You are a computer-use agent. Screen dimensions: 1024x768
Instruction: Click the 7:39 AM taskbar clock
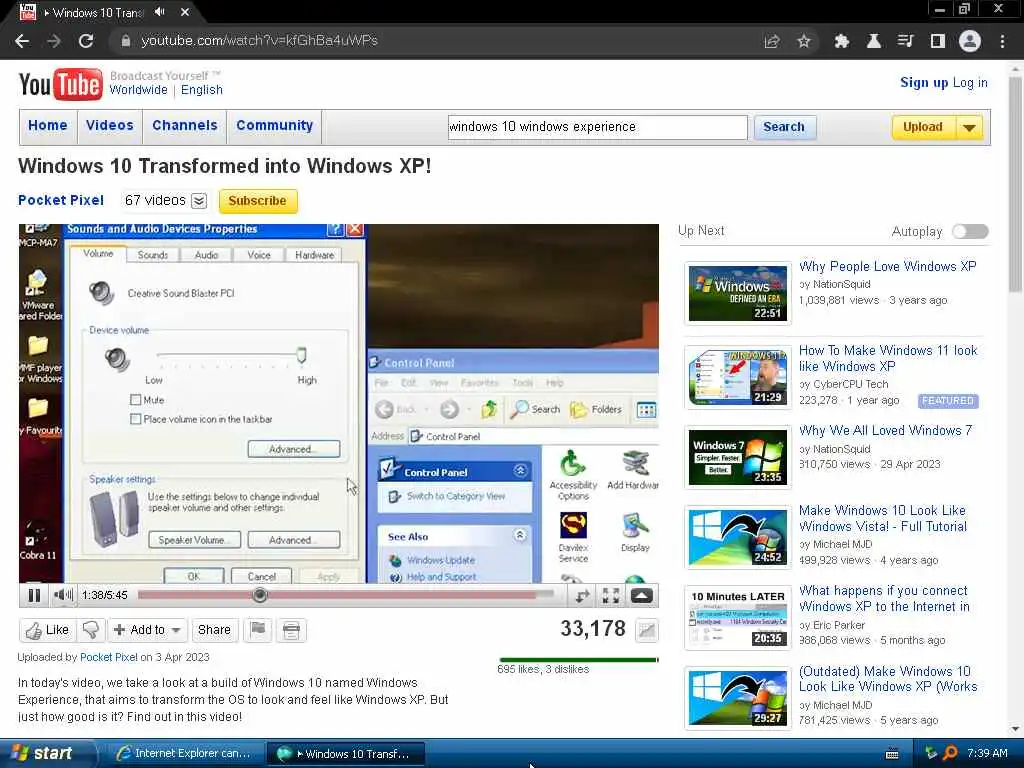pos(987,753)
